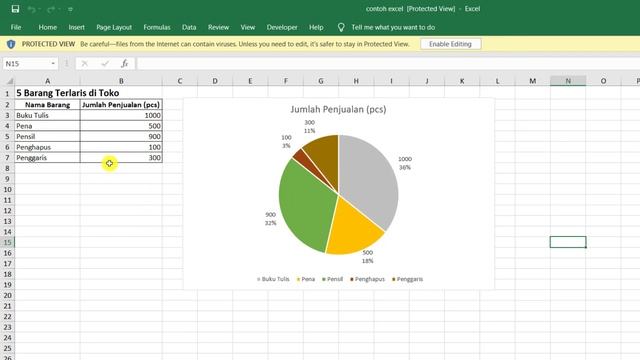Viewport: 640px width, 360px height.
Task: Switch to the Review tab
Action: click(218, 27)
